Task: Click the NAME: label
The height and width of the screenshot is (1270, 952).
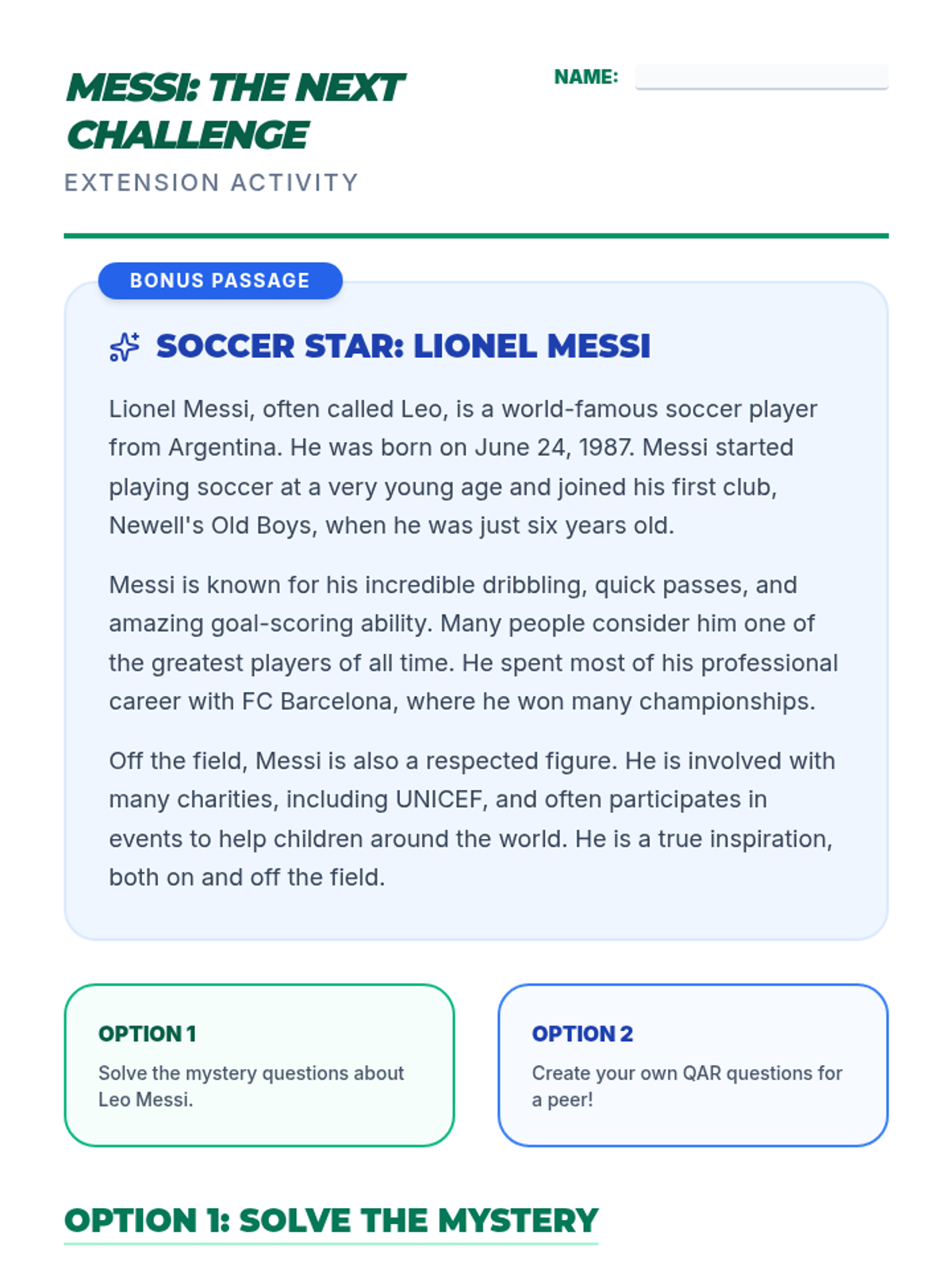Action: coord(585,77)
